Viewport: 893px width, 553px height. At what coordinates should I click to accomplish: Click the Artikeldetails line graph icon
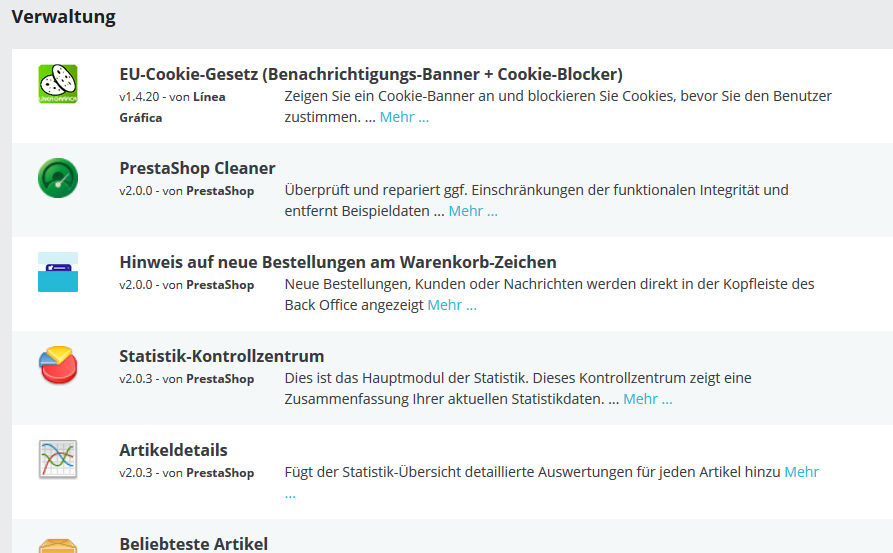pos(58,460)
